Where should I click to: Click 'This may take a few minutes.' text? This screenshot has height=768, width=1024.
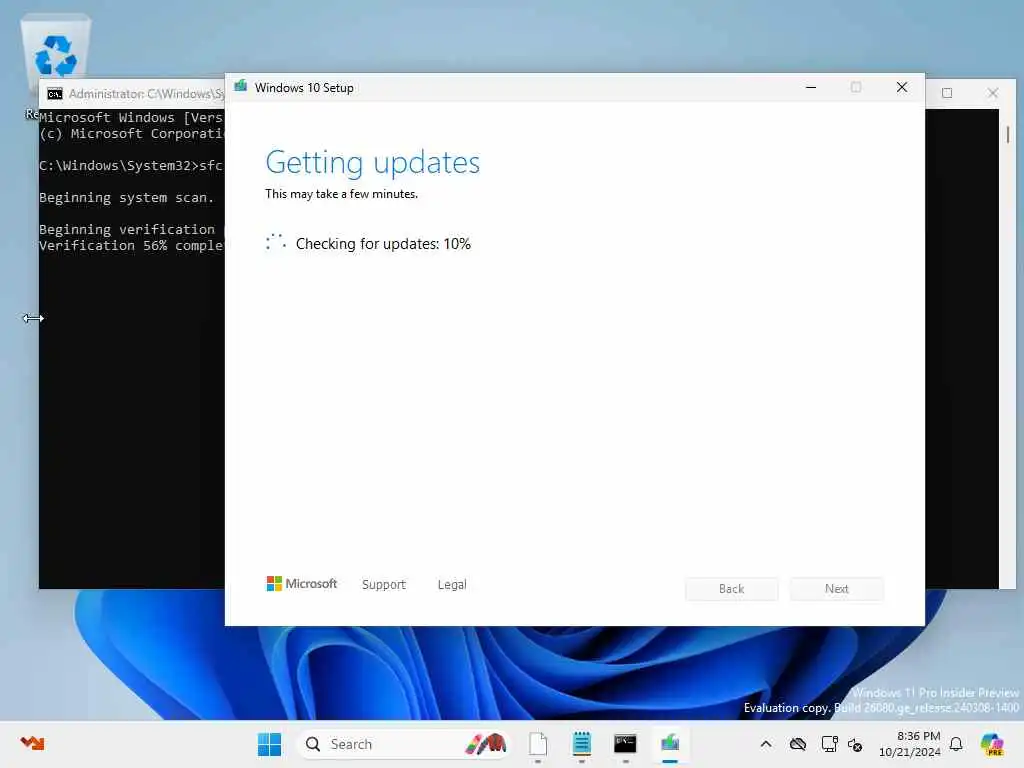(342, 194)
